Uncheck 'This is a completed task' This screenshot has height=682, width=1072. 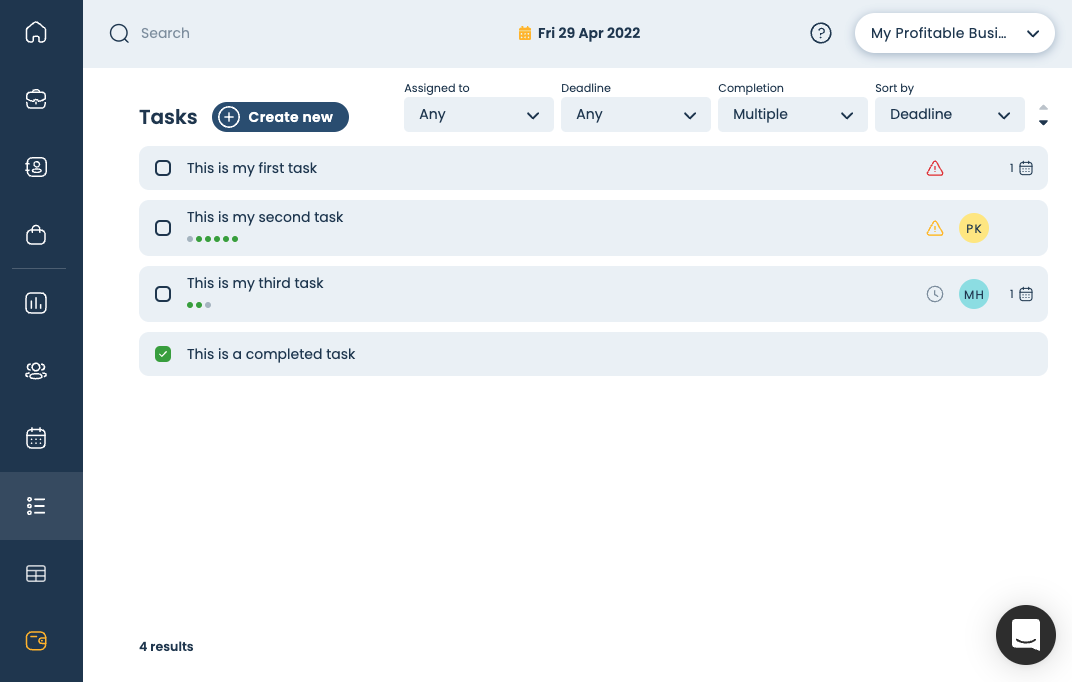tap(163, 354)
